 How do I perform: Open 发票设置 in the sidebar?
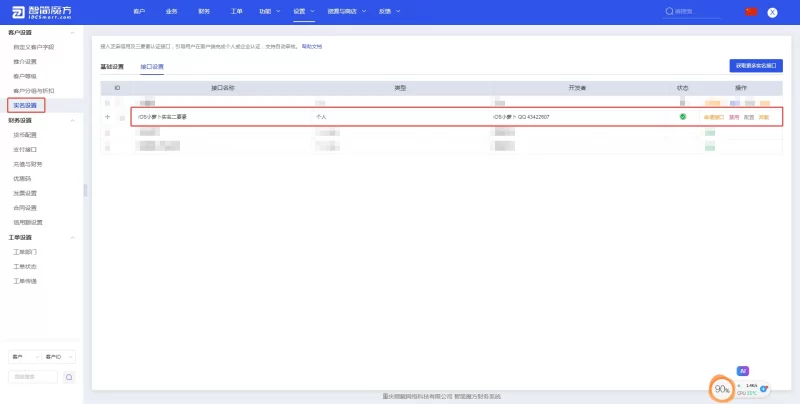[x=26, y=193]
